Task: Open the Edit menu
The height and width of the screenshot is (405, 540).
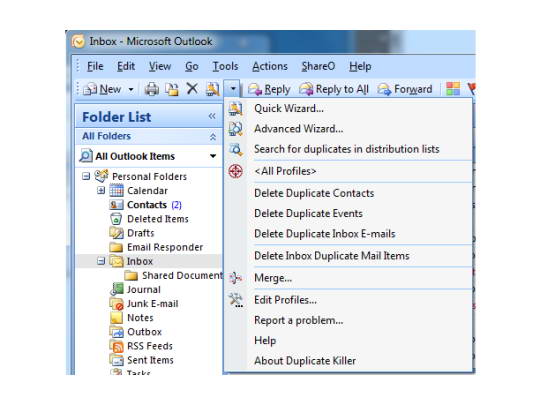Action: click(x=126, y=66)
